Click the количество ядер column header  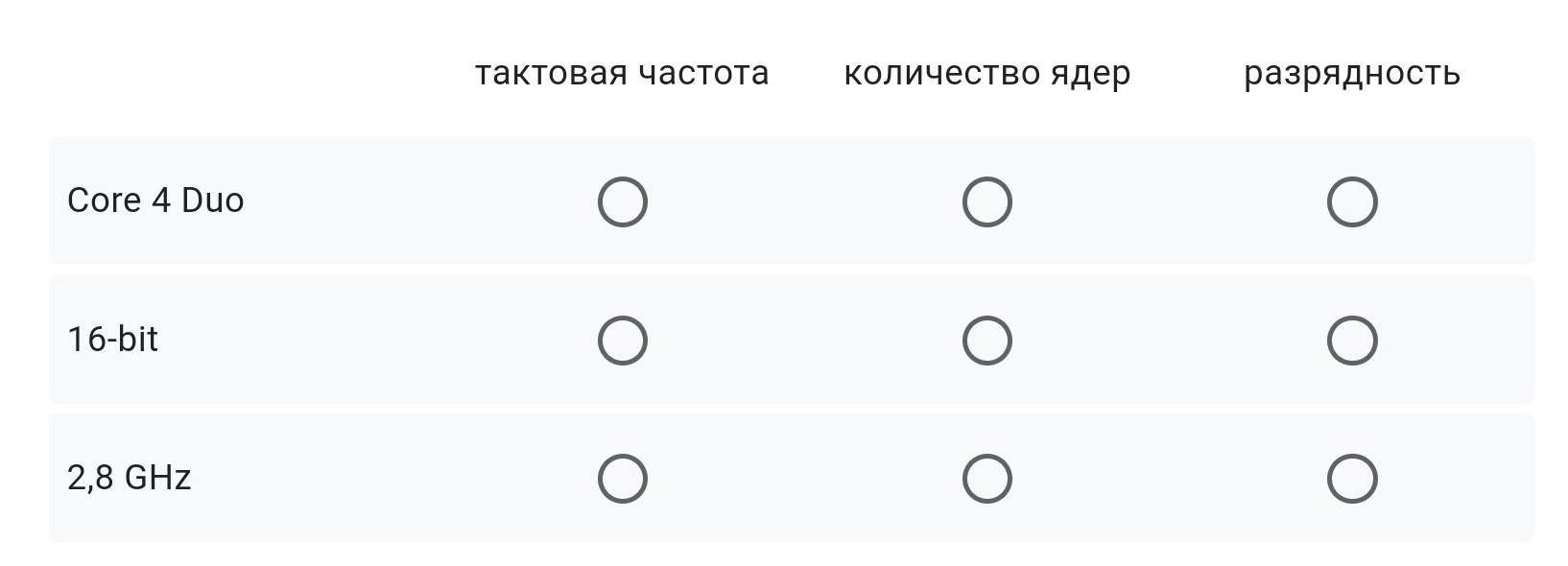986,73
